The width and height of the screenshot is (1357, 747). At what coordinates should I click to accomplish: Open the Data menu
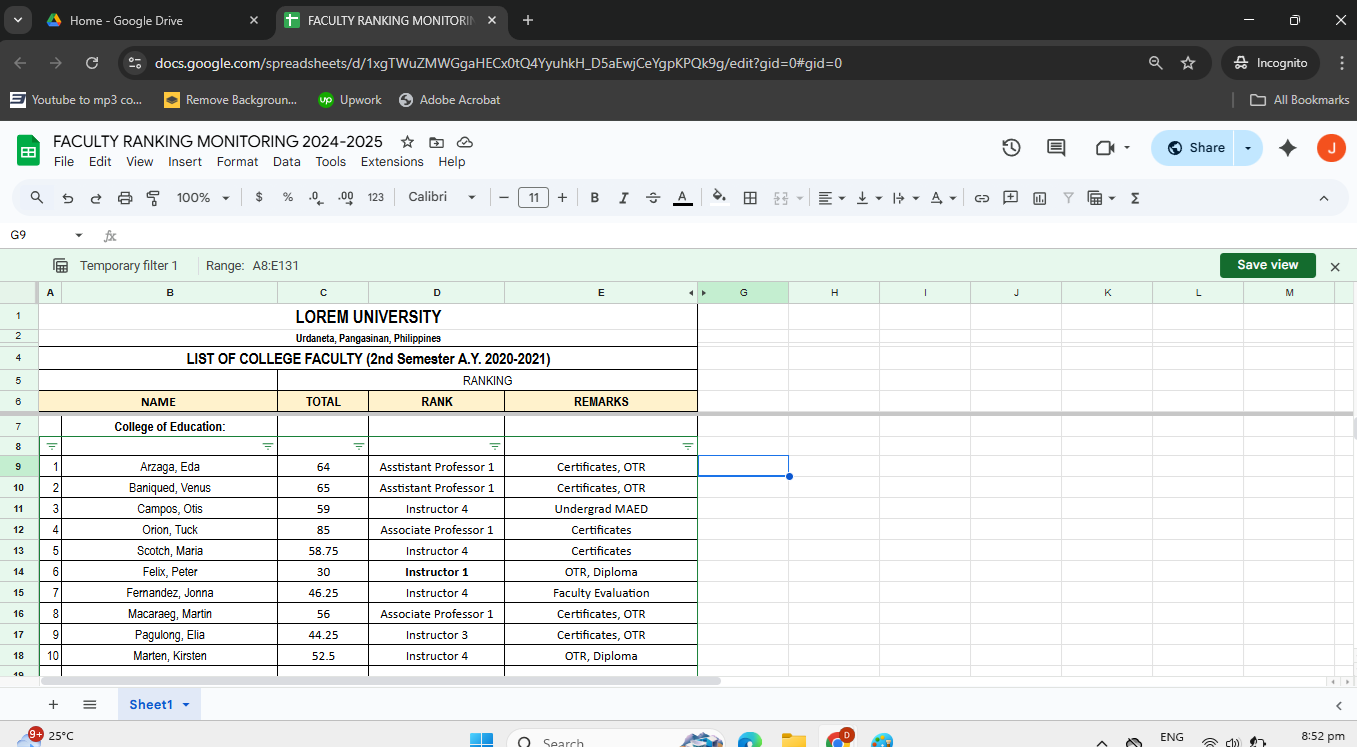(x=287, y=162)
